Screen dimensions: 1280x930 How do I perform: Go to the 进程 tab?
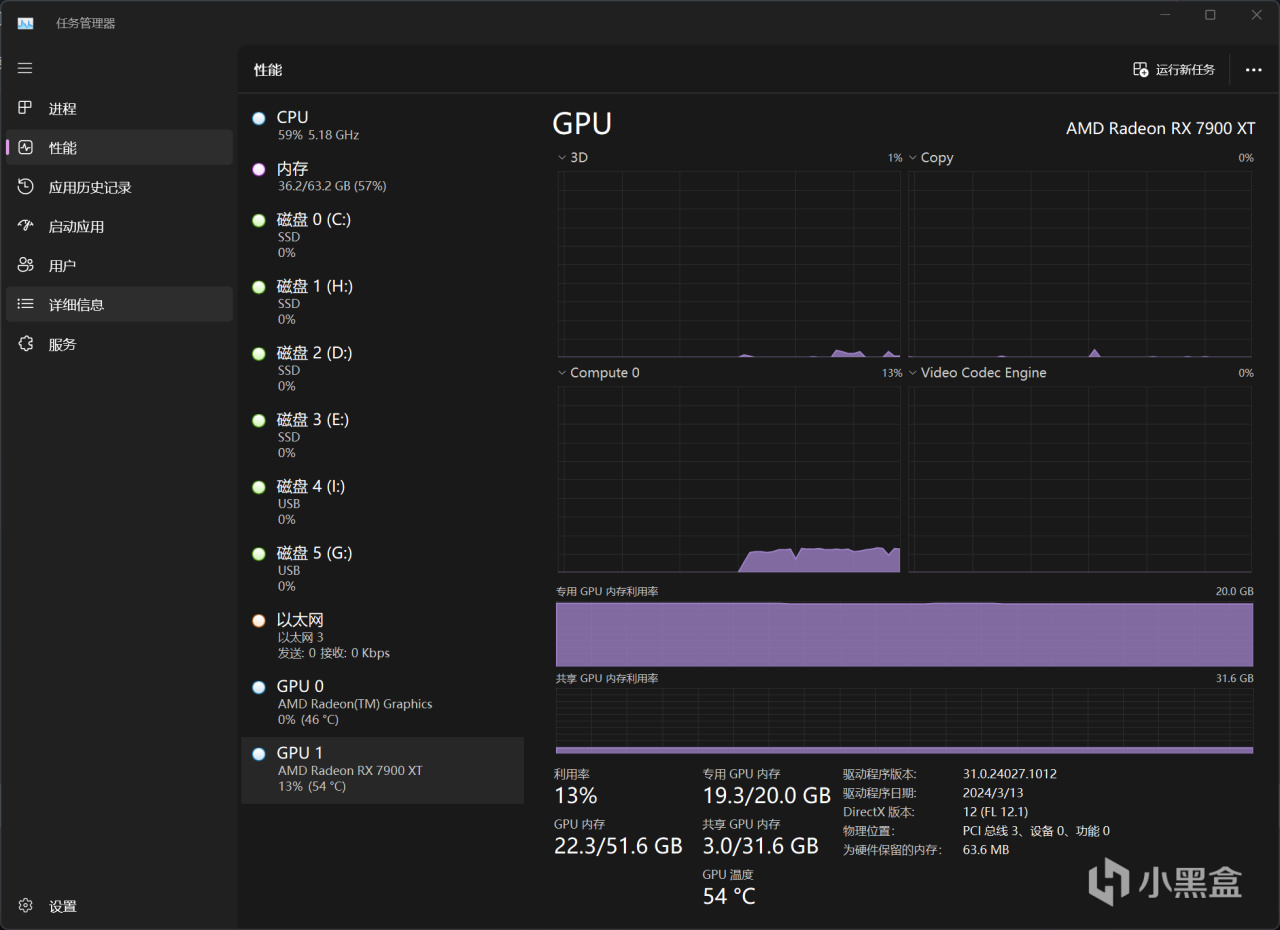tap(119, 108)
